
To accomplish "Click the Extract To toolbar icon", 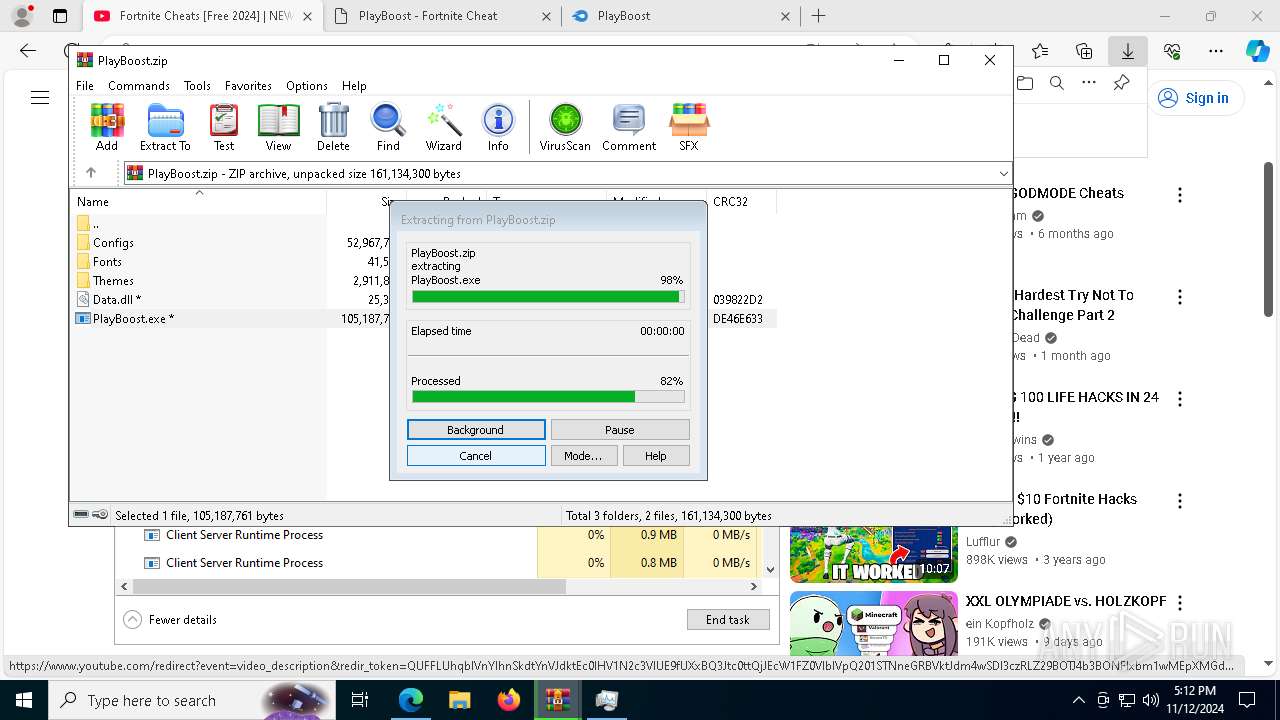I will [165, 127].
